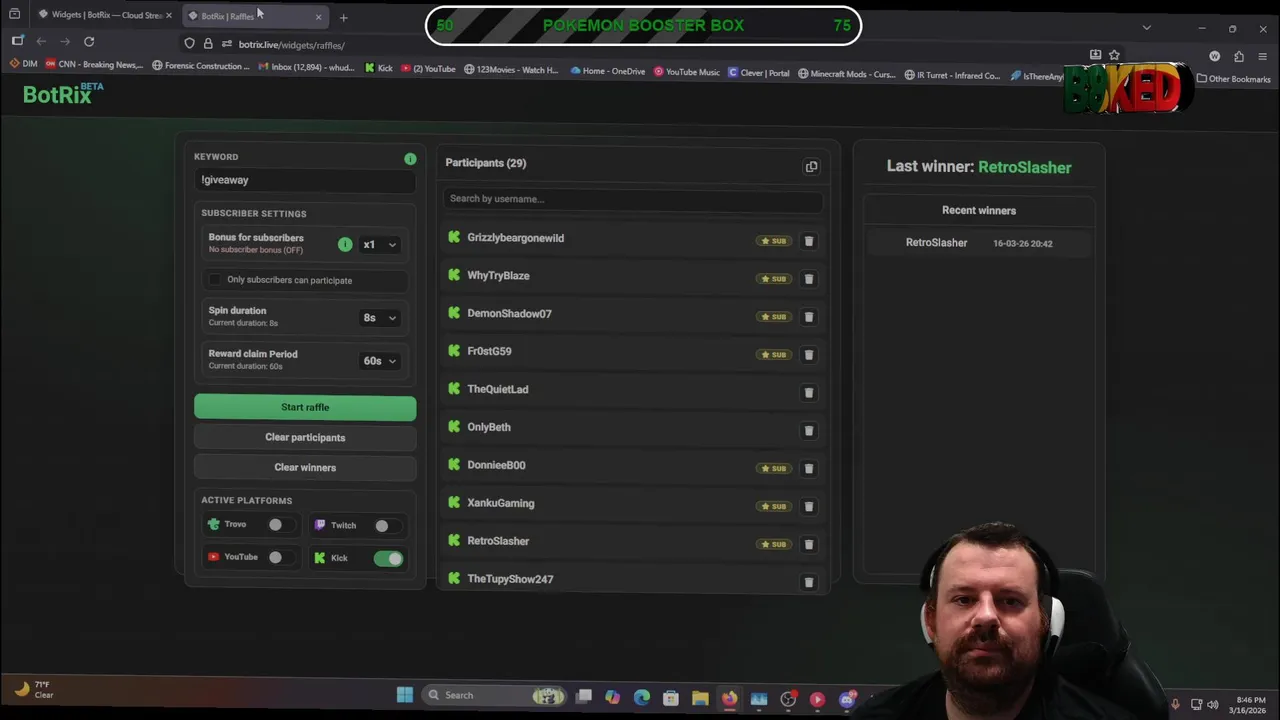
Task: Reload the page in browser toolbar
Action: 89,41
